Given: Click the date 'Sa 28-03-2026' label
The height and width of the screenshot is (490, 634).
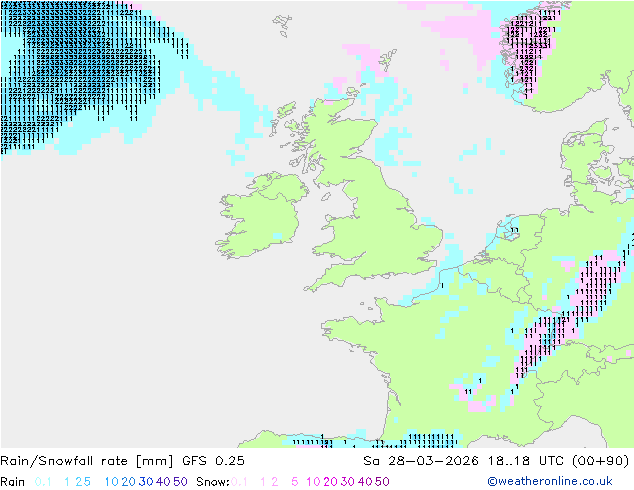Looking at the screenshot, I should click(421, 461).
